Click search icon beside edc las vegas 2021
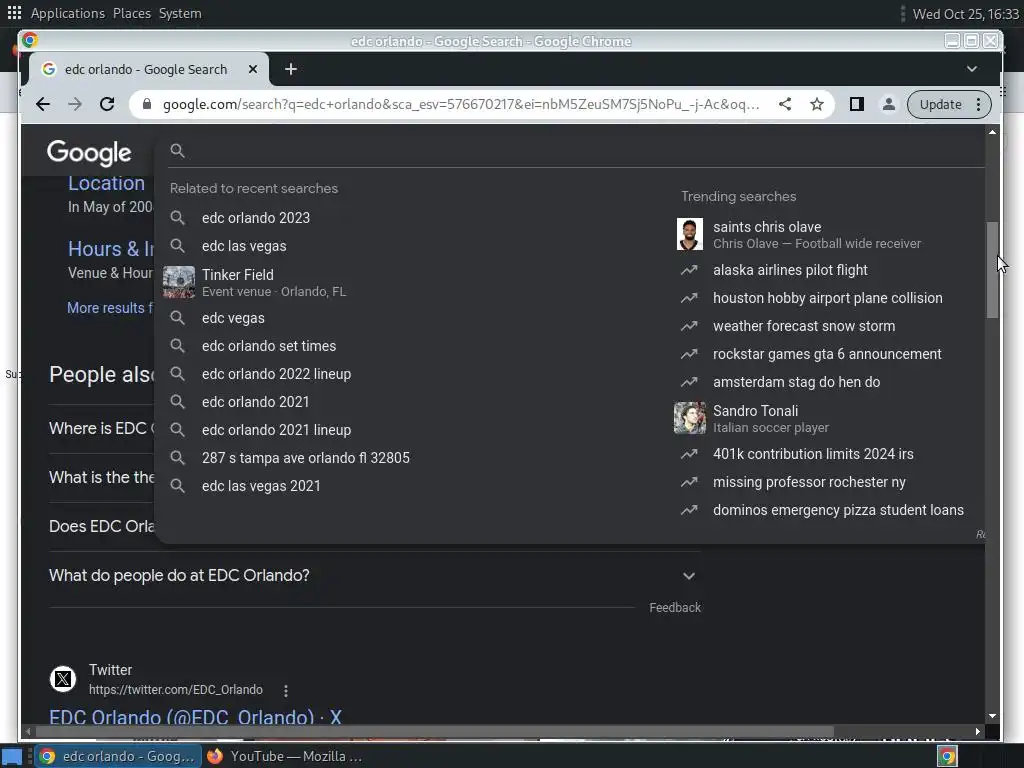The height and width of the screenshot is (768, 1024). coord(178,486)
